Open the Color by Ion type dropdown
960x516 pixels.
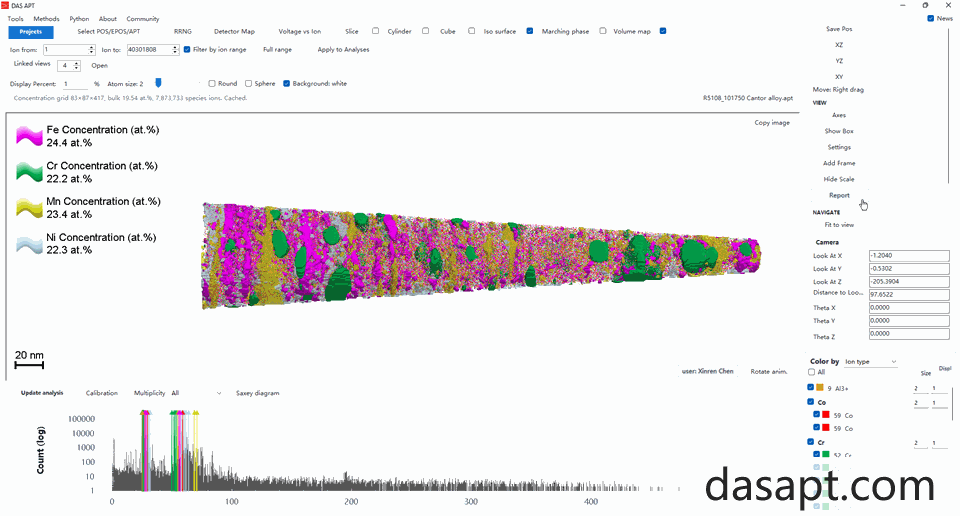[871, 362]
